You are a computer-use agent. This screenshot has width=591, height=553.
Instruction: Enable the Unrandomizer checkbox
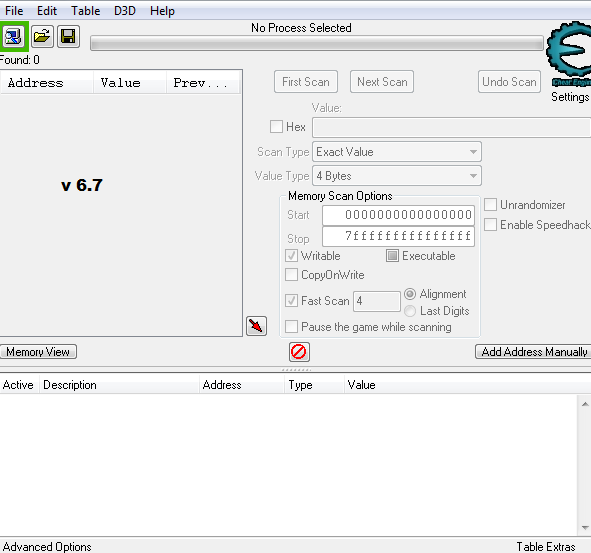490,205
